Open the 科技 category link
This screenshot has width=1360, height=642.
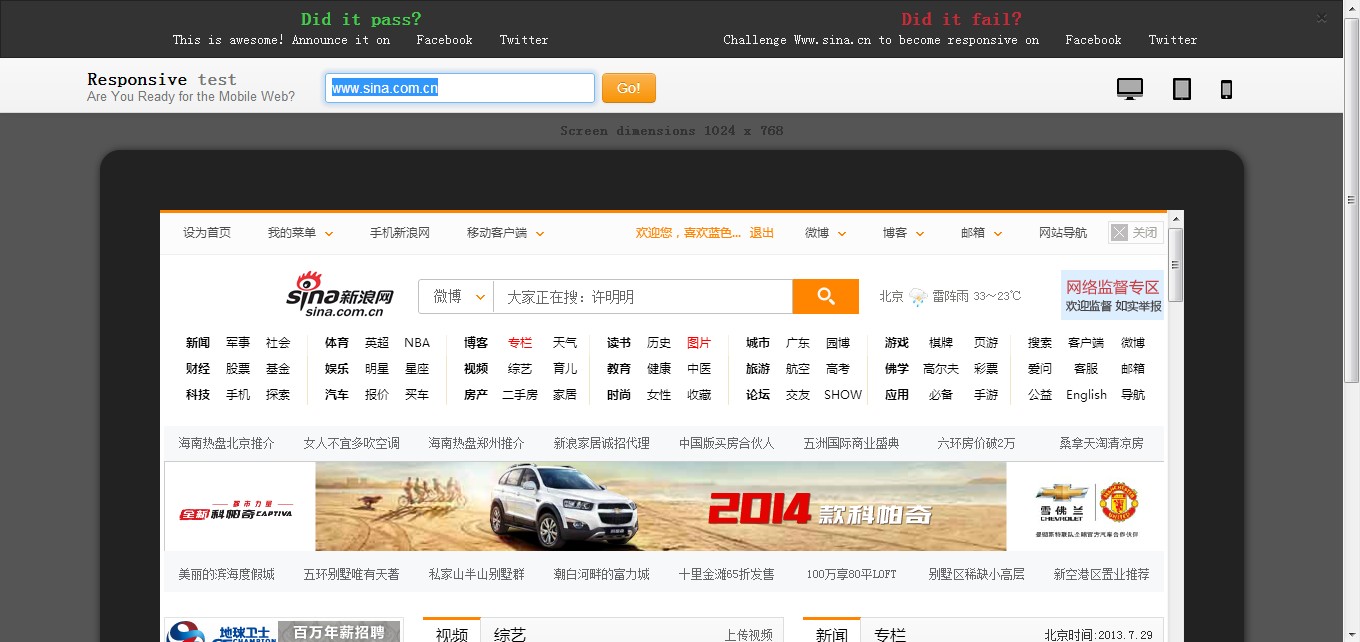(198, 395)
